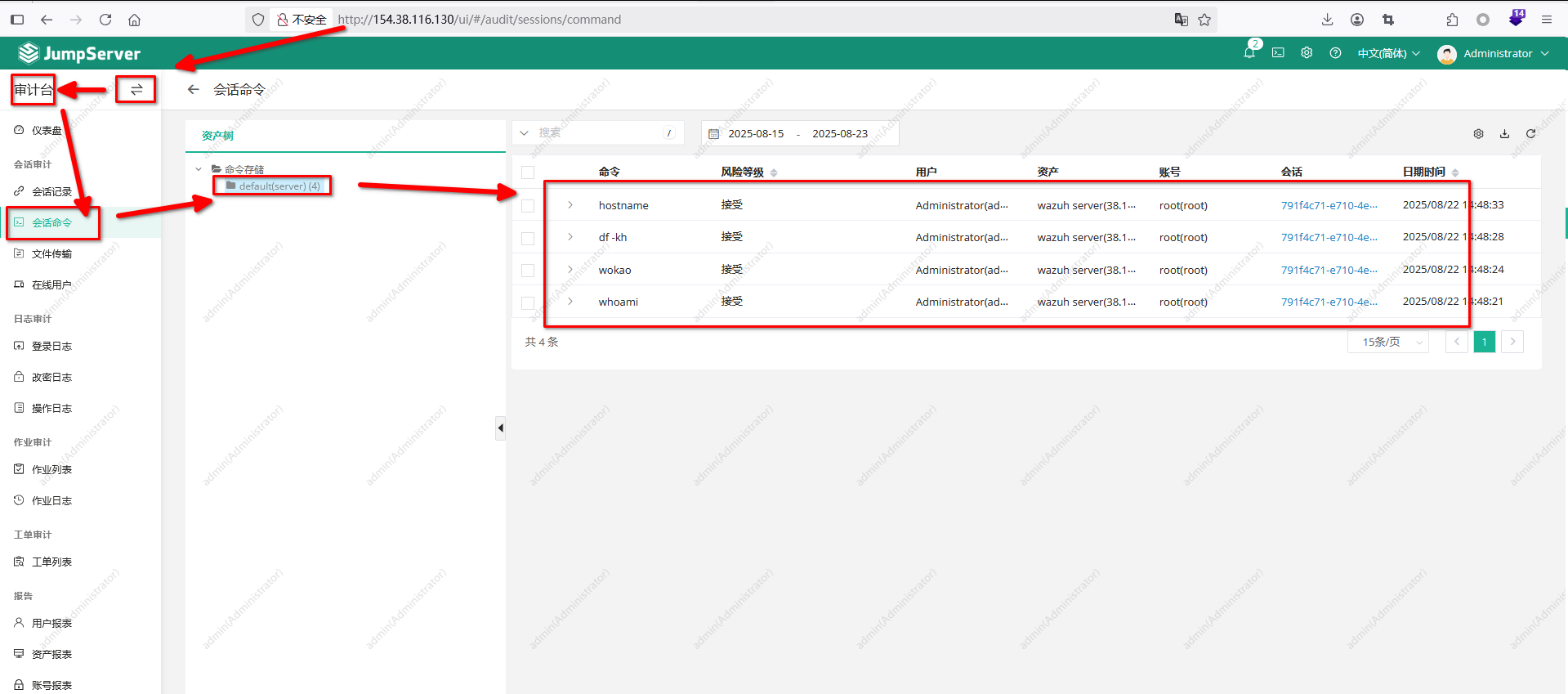Open the 15条/页 page size dropdown
Image resolution: width=1568 pixels, height=694 pixels.
[1387, 342]
